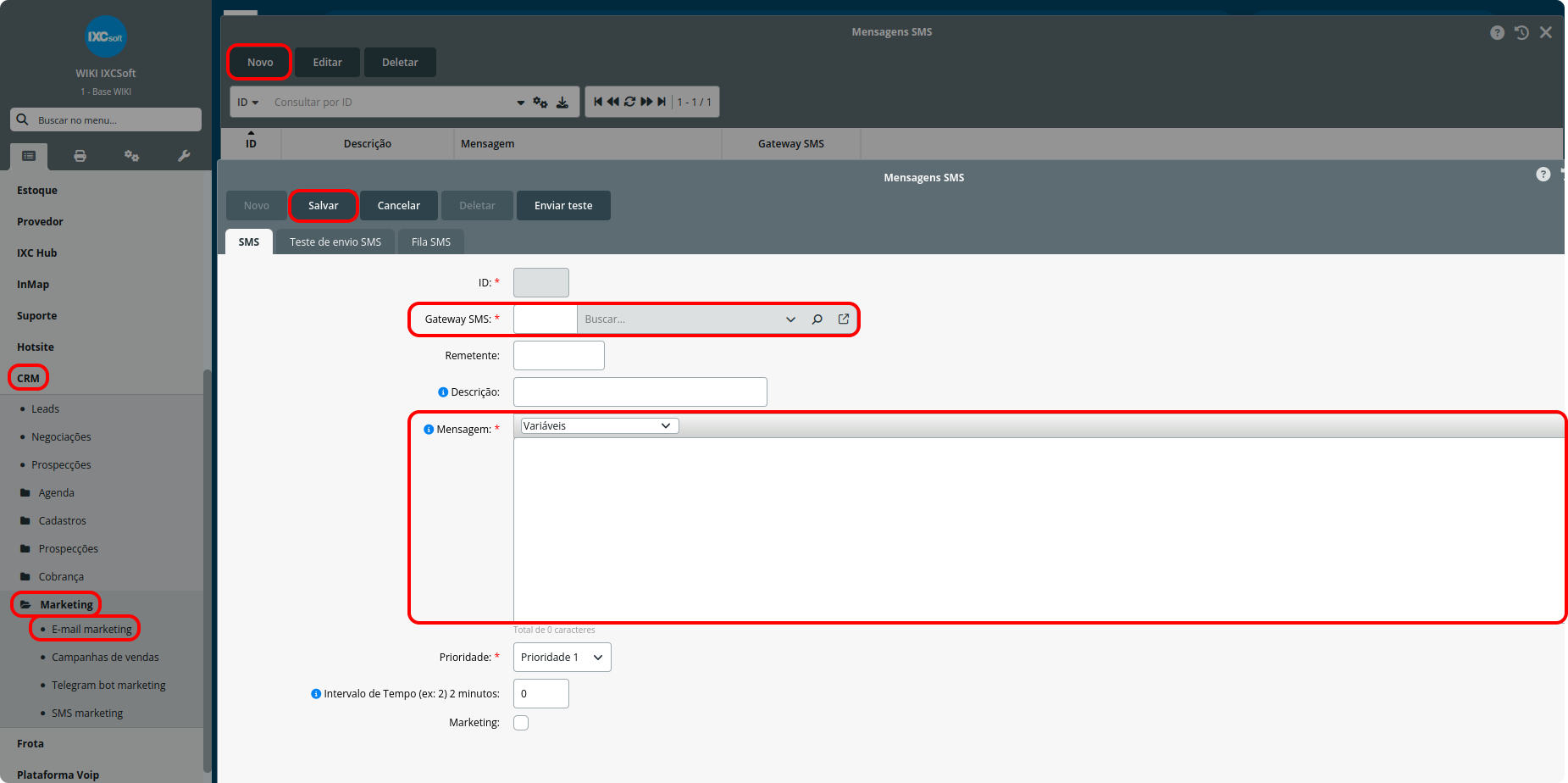Go to last page of records
This screenshot has height=783, width=1568.
coord(662,102)
